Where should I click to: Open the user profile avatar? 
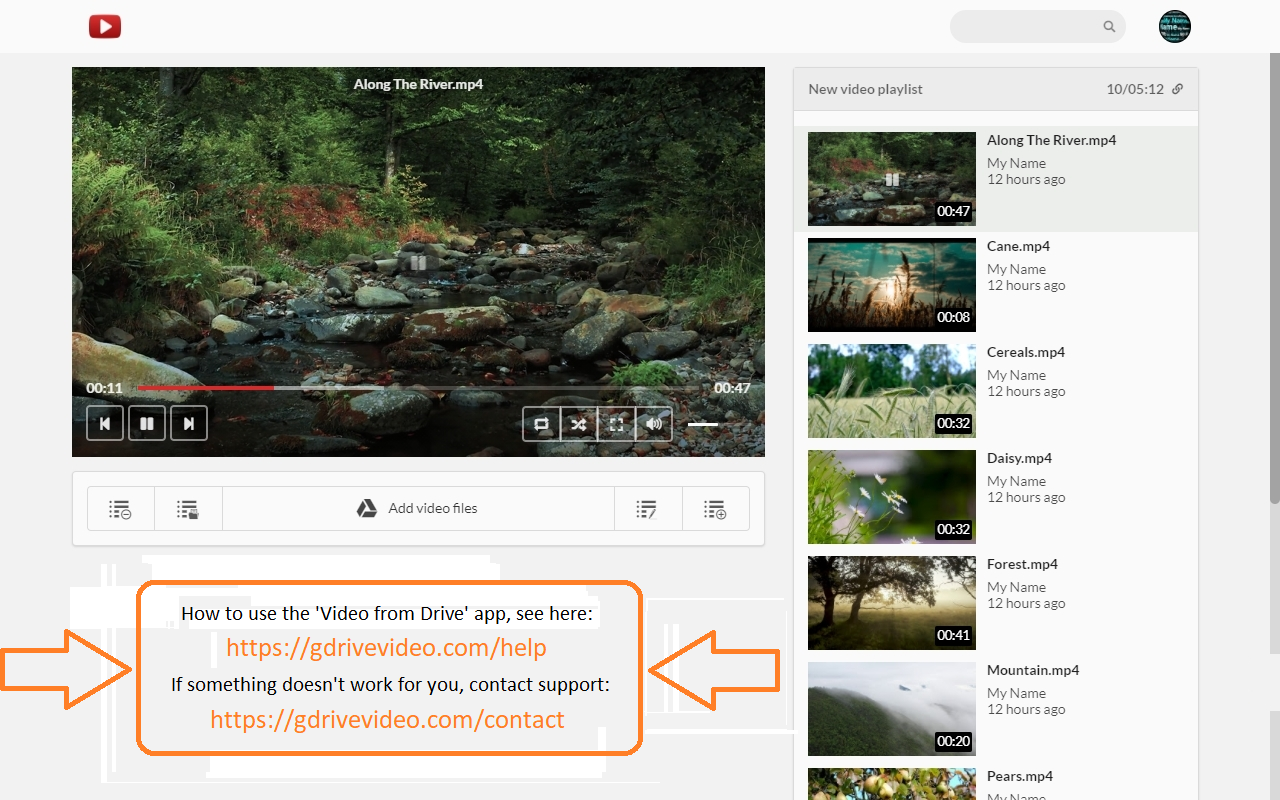coord(1175,27)
